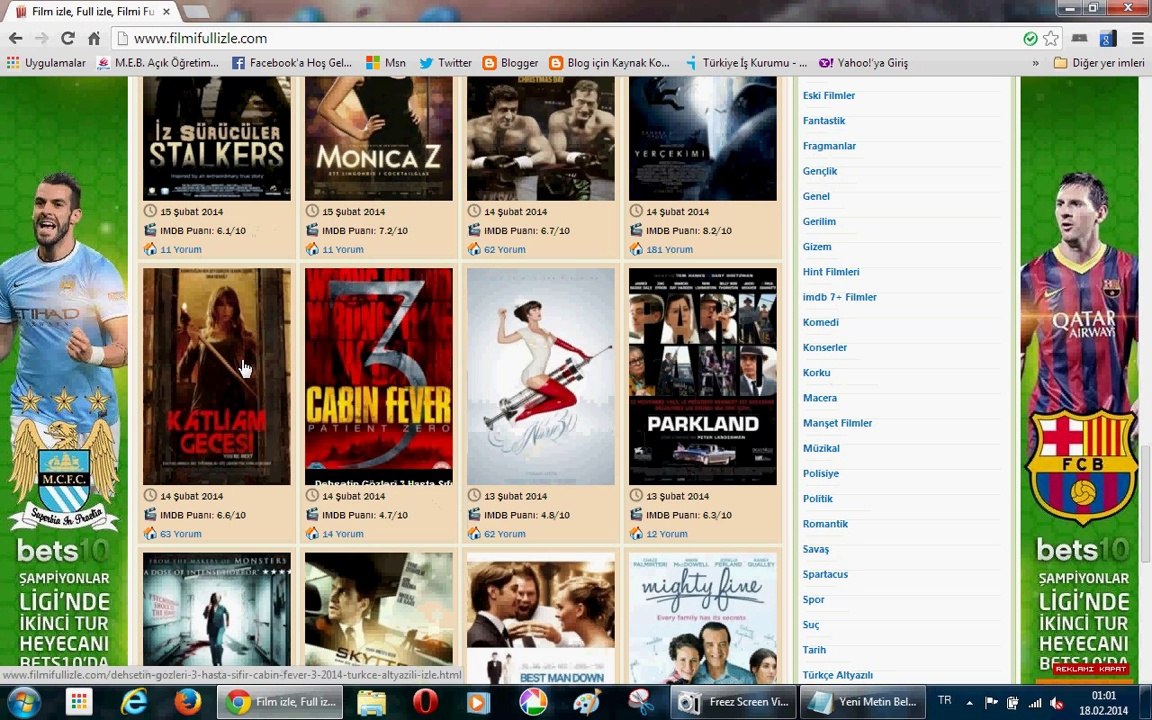Open the Diğer yer imleri folder
The image size is (1152, 720).
coord(1098,63)
